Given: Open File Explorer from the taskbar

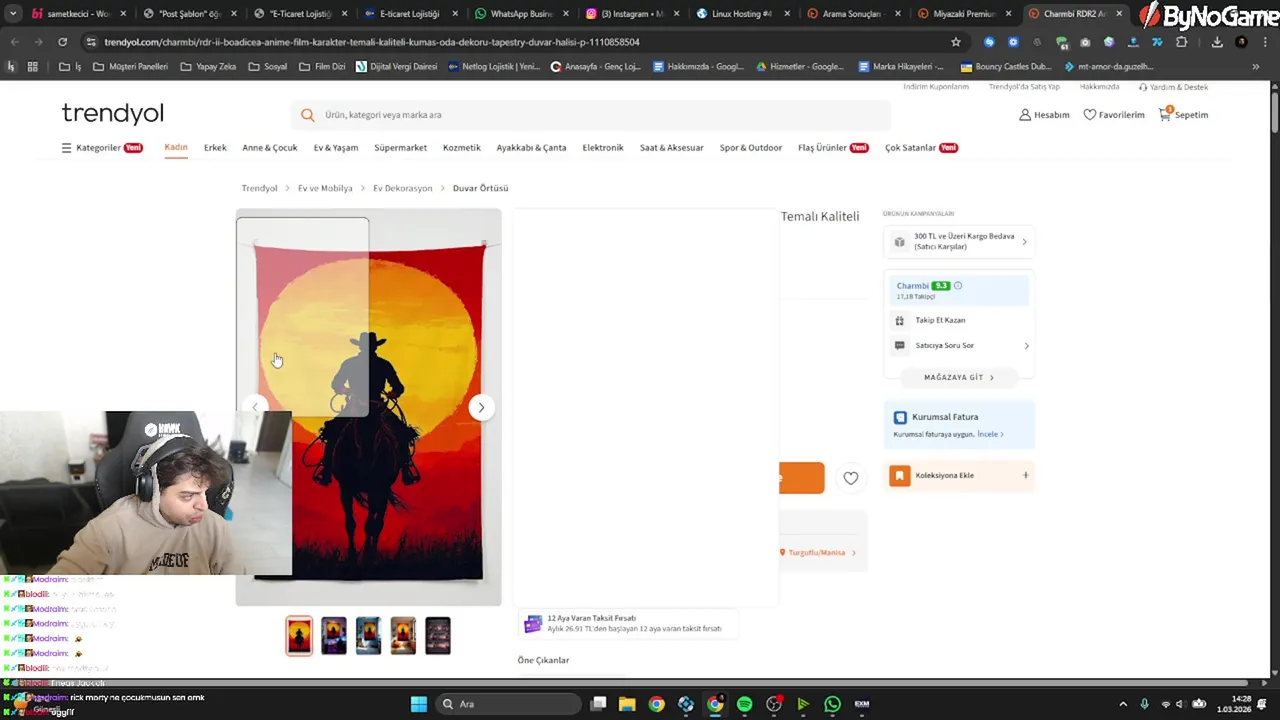Looking at the screenshot, I should (x=627, y=704).
